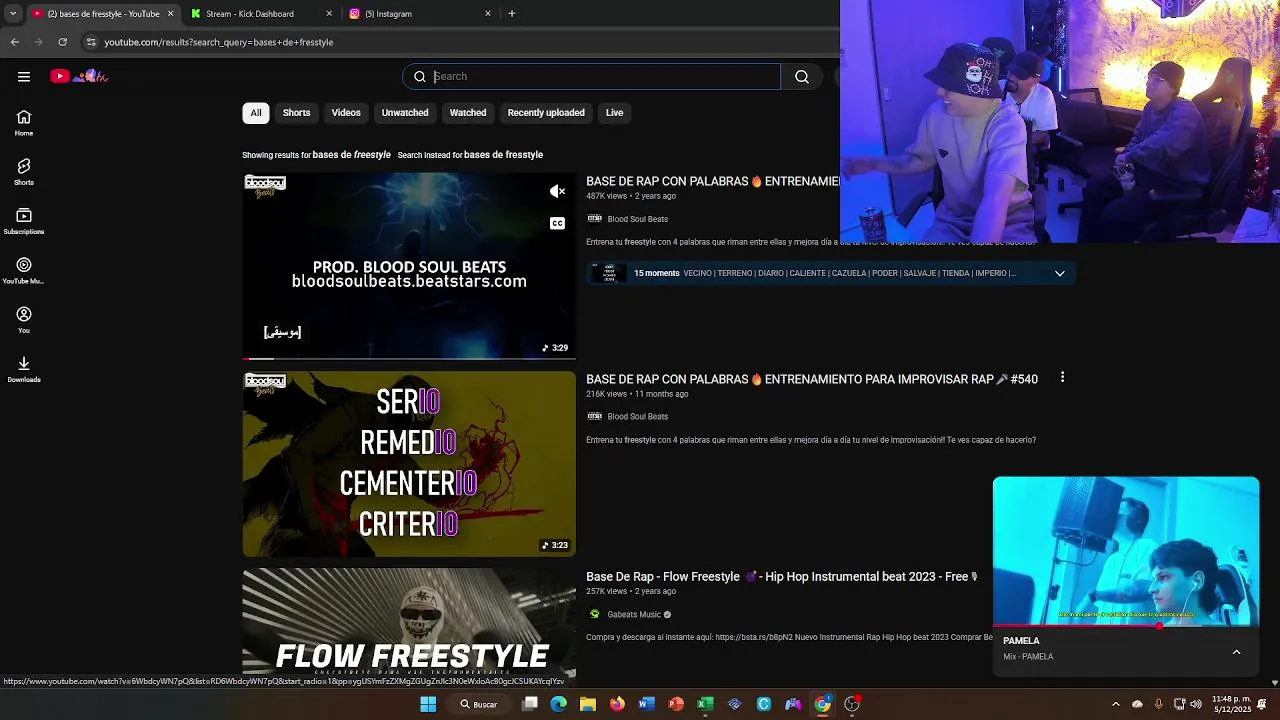
Task: Select the Recently uploaded filter chip
Action: [x=546, y=113]
